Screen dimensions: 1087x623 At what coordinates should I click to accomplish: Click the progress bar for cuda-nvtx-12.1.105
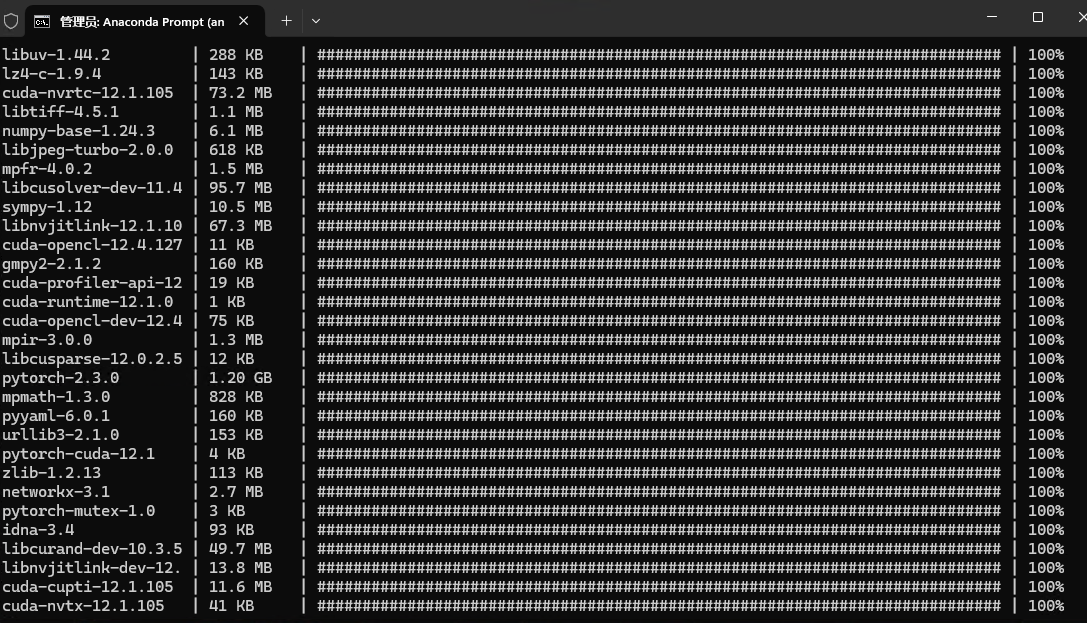point(659,606)
